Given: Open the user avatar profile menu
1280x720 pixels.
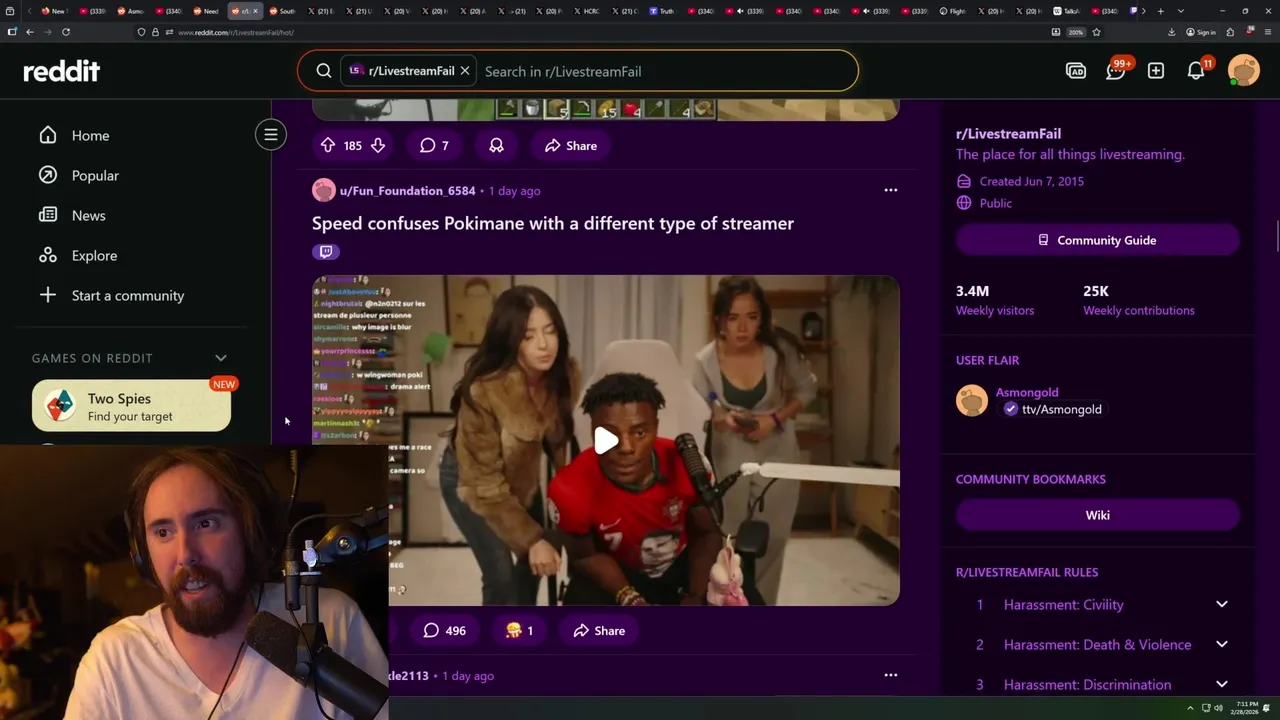Looking at the screenshot, I should (1244, 71).
